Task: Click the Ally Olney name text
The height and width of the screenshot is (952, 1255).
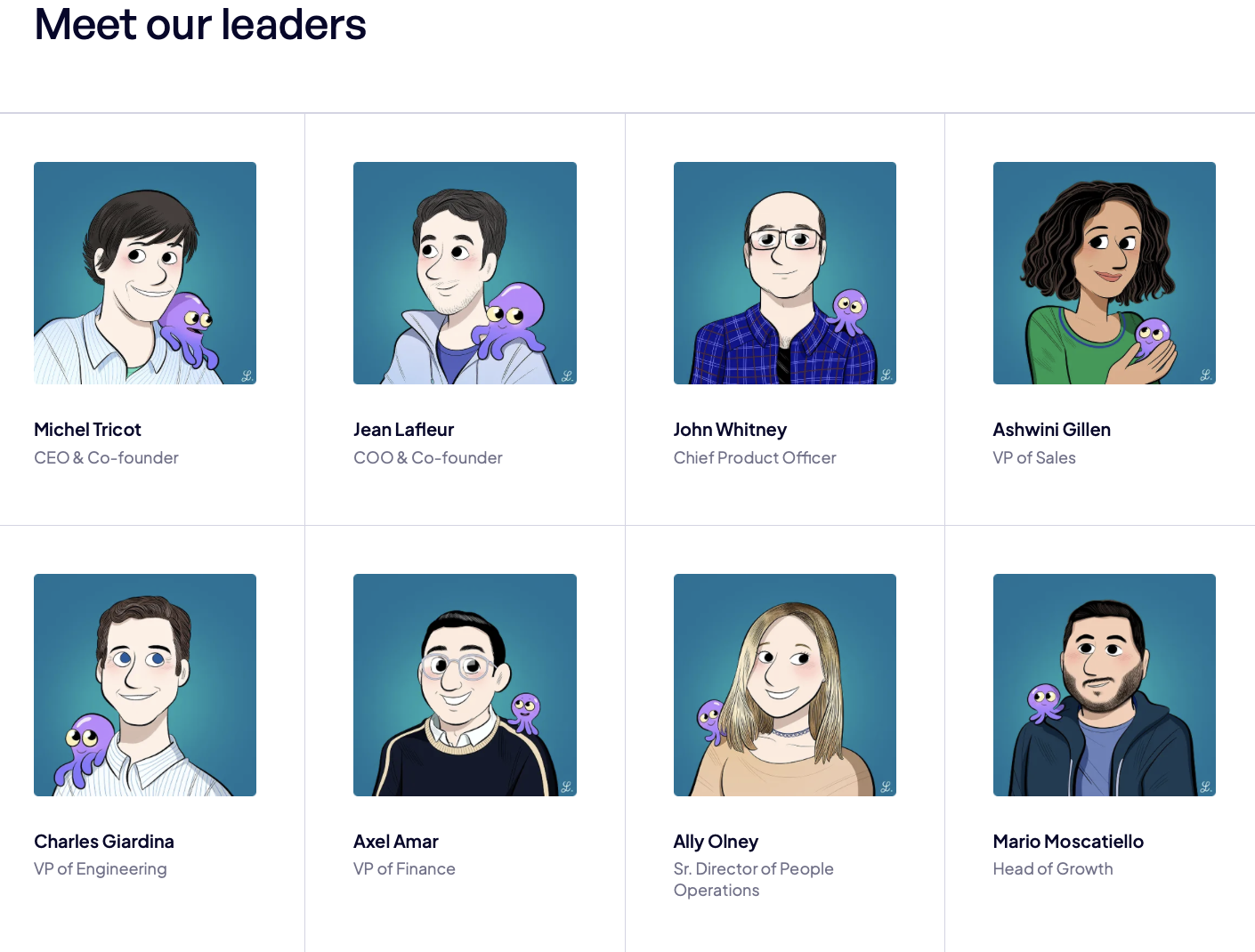Action: click(x=716, y=842)
